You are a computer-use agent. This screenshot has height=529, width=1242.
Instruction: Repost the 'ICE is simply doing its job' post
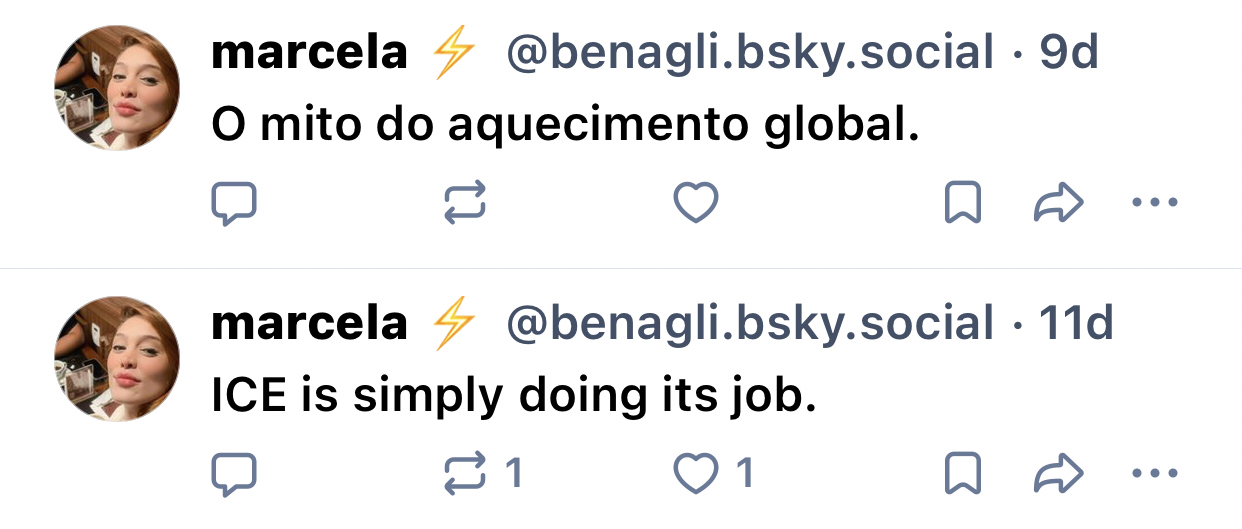(465, 474)
